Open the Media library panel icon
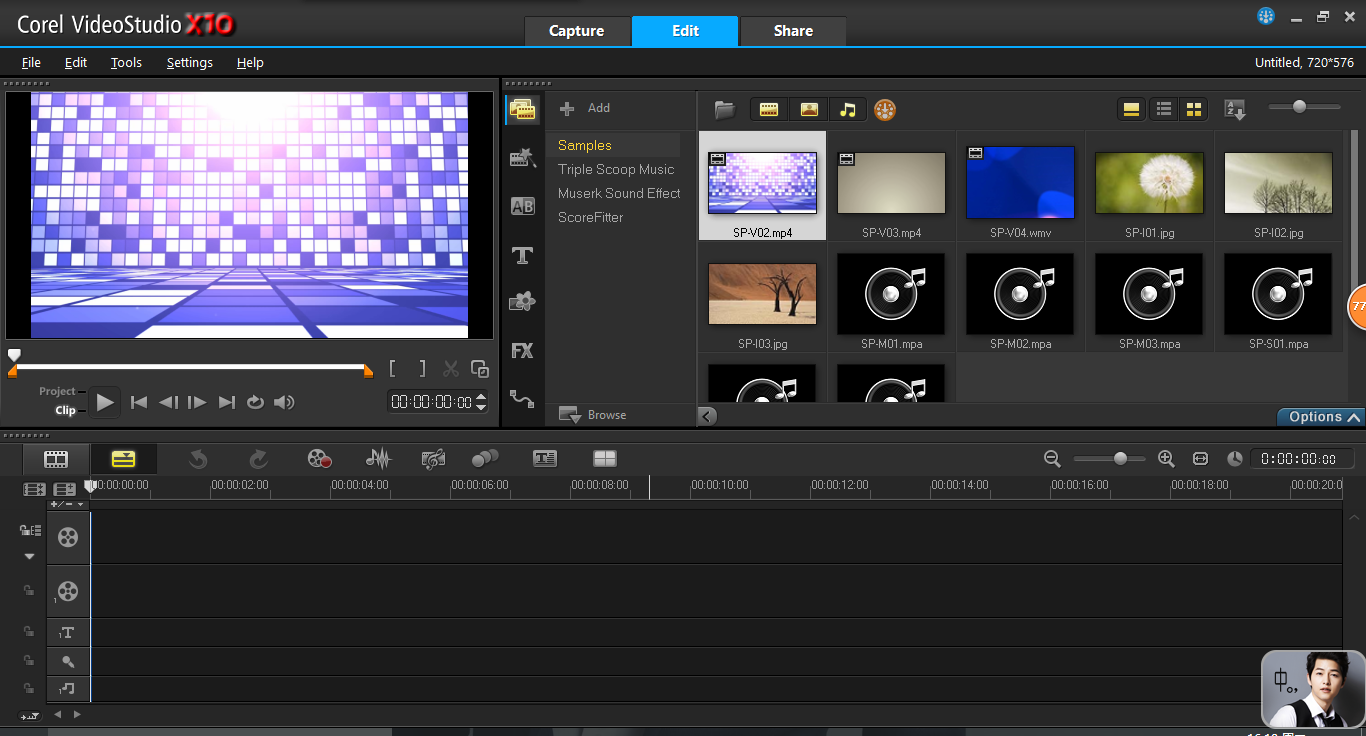1366x736 pixels. coord(522,109)
